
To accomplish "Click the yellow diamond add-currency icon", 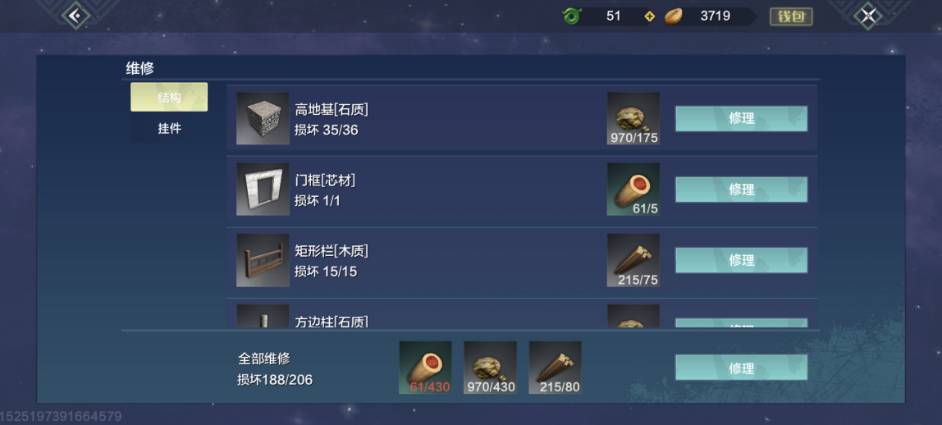I will (649, 16).
